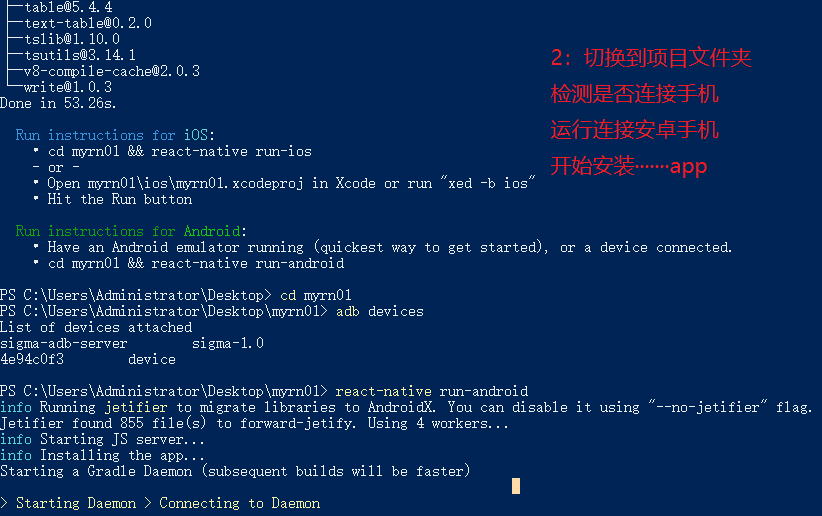Click the 'Starting Daemon' status text
Viewport: 822px width, 516px height.
tap(75, 503)
